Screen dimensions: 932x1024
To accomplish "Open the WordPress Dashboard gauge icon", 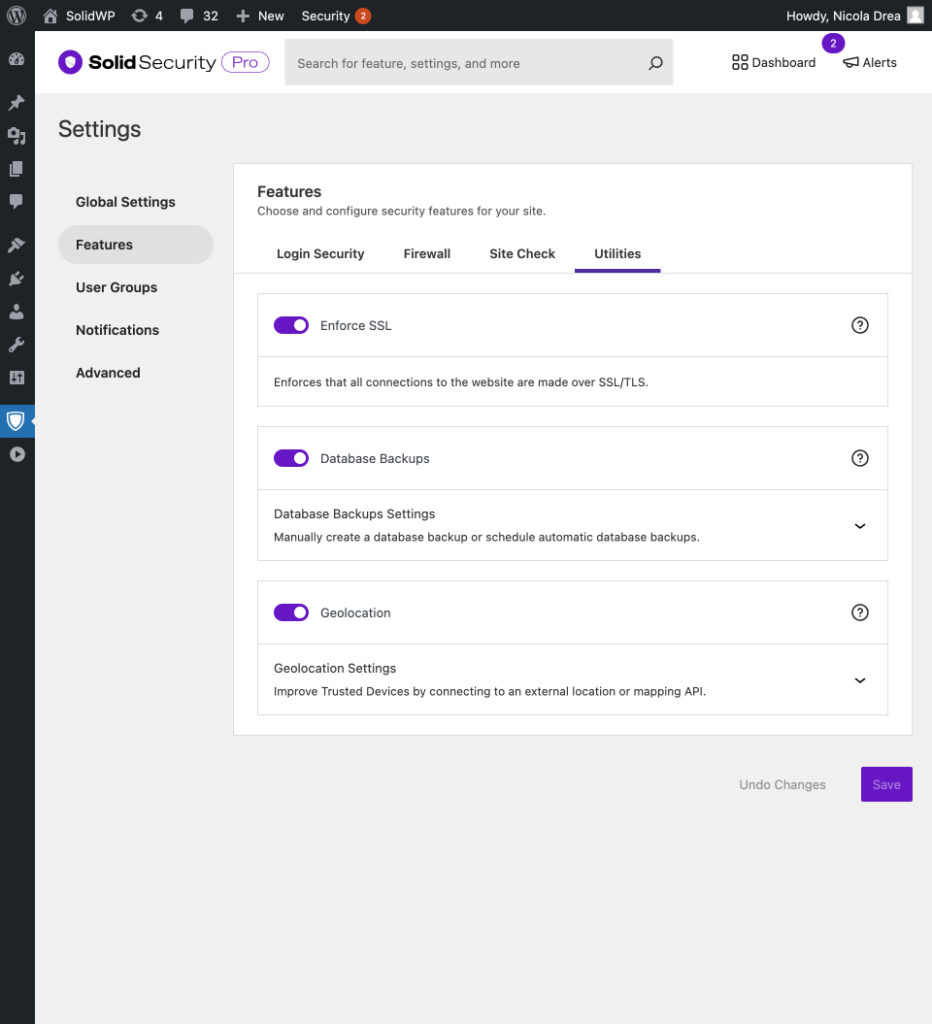I will point(16,59).
